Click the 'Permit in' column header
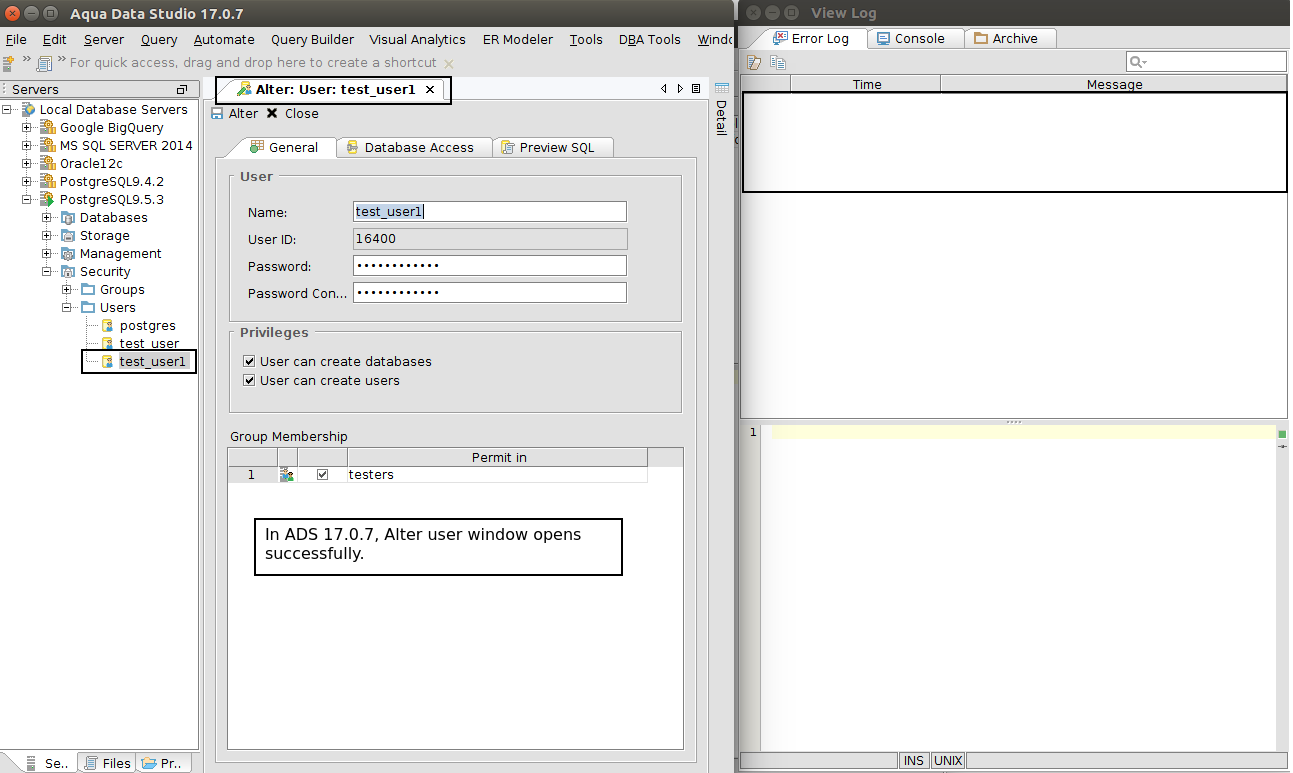This screenshot has width=1293, height=773. (x=498, y=458)
